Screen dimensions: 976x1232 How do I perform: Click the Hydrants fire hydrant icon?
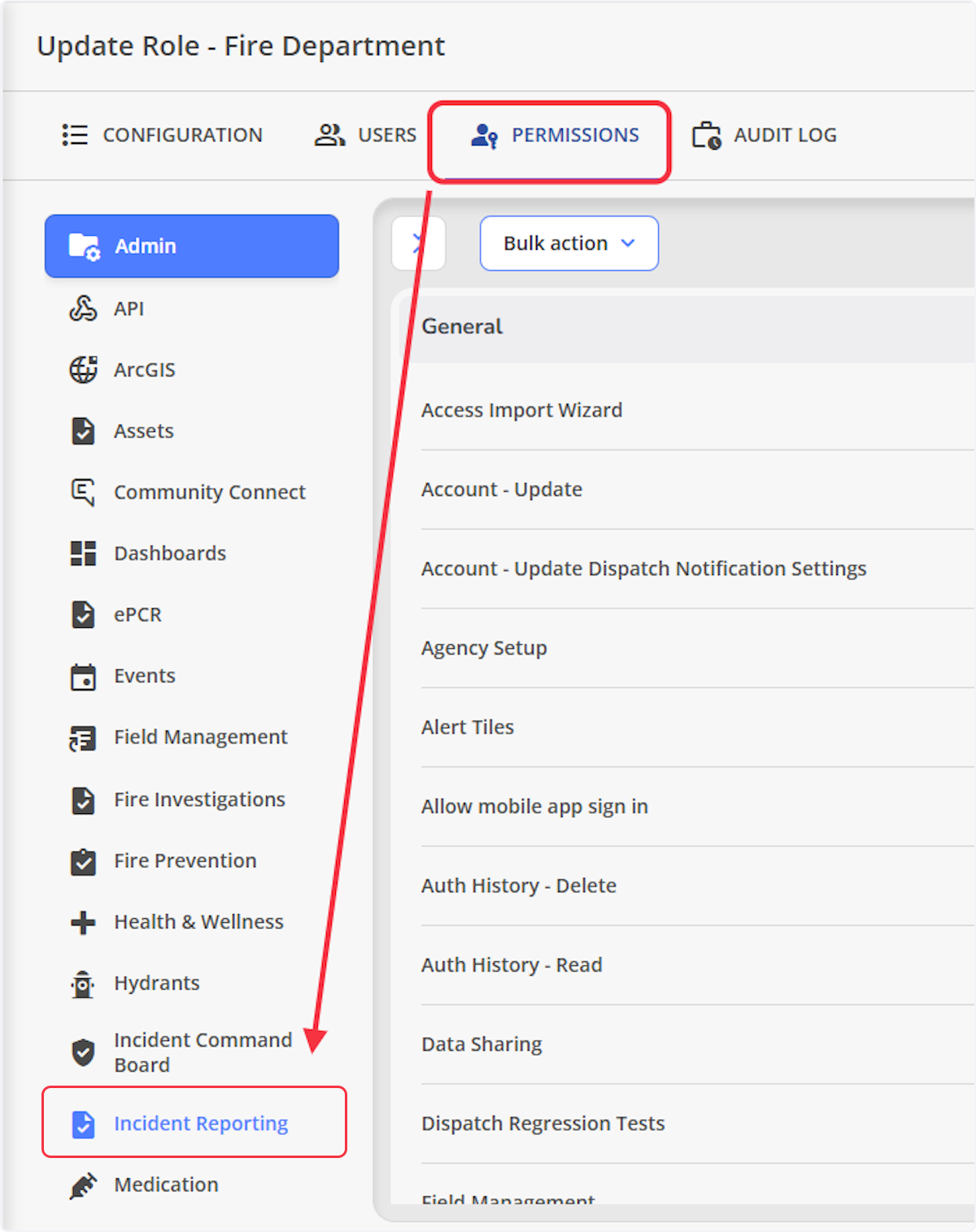point(83,984)
